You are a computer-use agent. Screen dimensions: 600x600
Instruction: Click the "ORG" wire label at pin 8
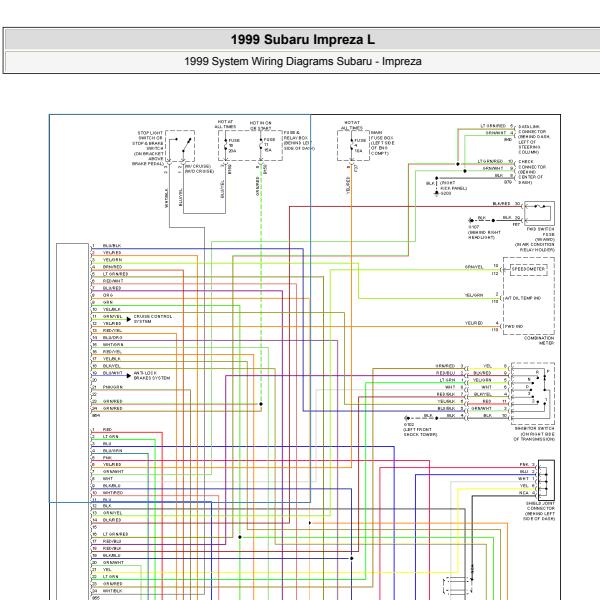(108, 295)
